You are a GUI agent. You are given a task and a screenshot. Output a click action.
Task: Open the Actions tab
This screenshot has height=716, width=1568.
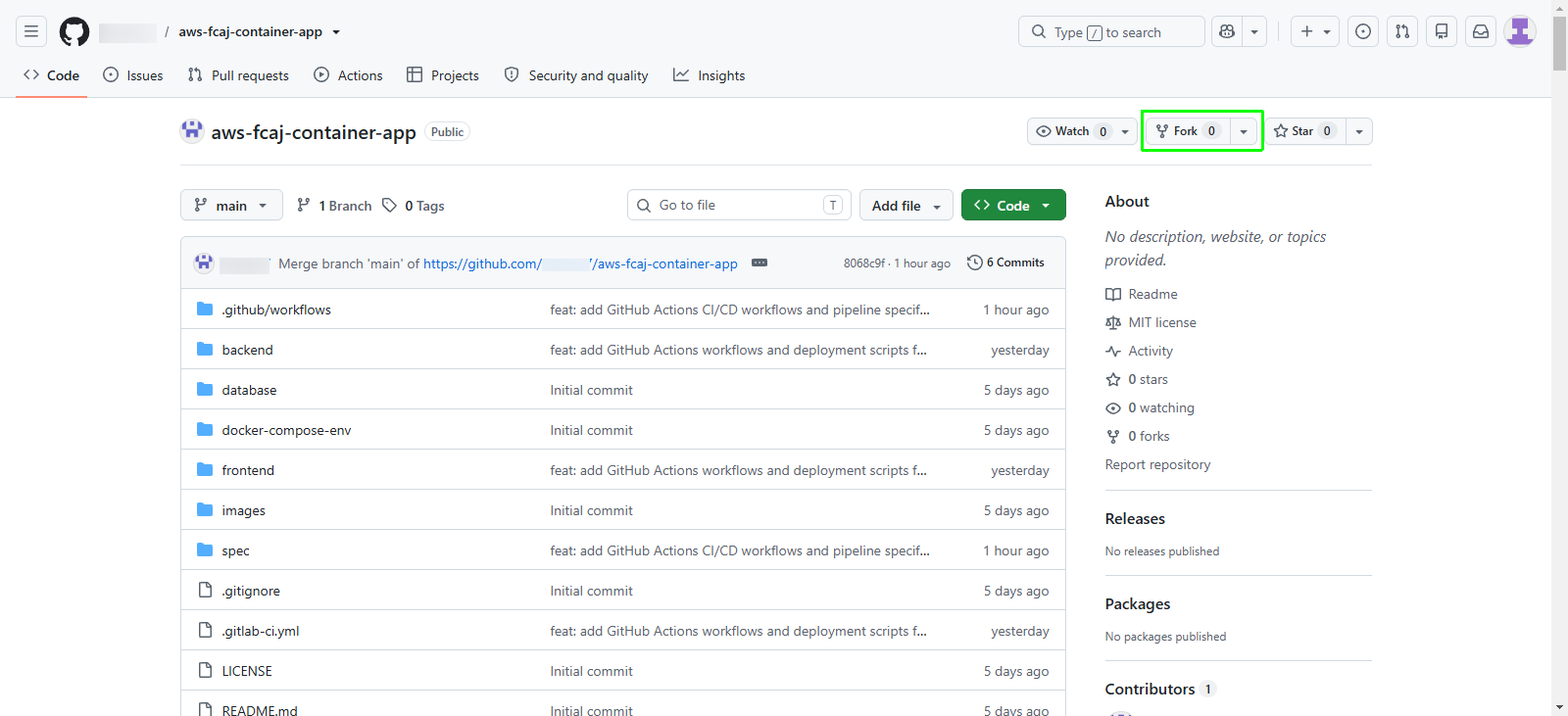[x=348, y=75]
